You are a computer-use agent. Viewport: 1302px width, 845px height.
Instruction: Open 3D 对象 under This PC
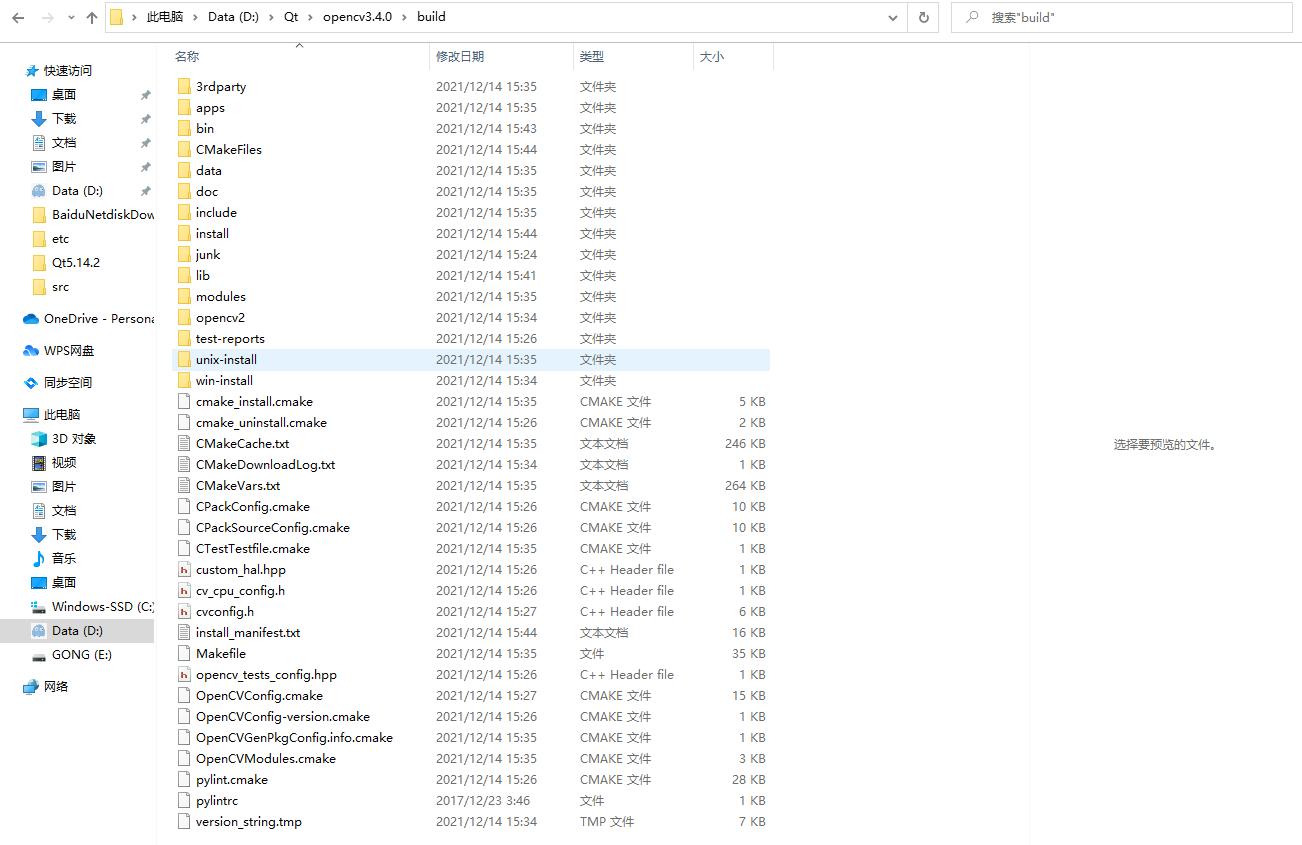point(74,439)
